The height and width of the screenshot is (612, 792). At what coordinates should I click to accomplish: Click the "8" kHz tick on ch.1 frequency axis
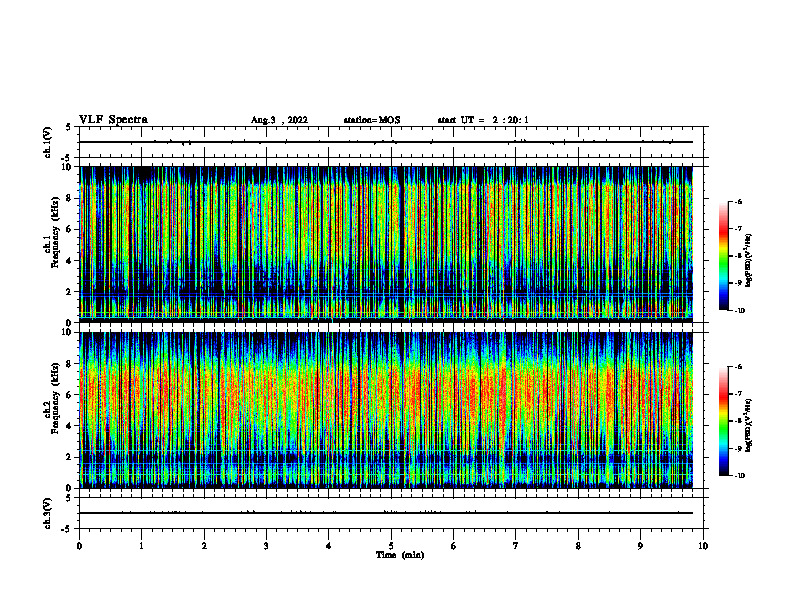click(x=70, y=198)
